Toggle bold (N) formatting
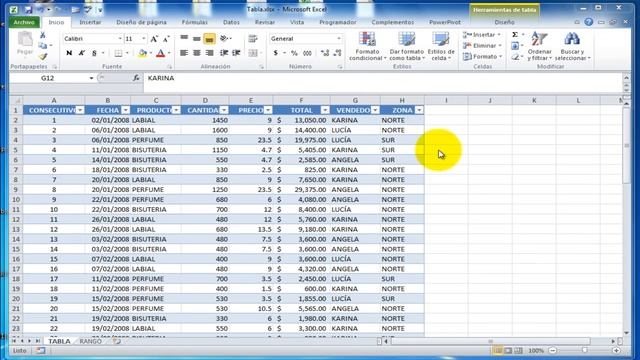 coord(69,53)
